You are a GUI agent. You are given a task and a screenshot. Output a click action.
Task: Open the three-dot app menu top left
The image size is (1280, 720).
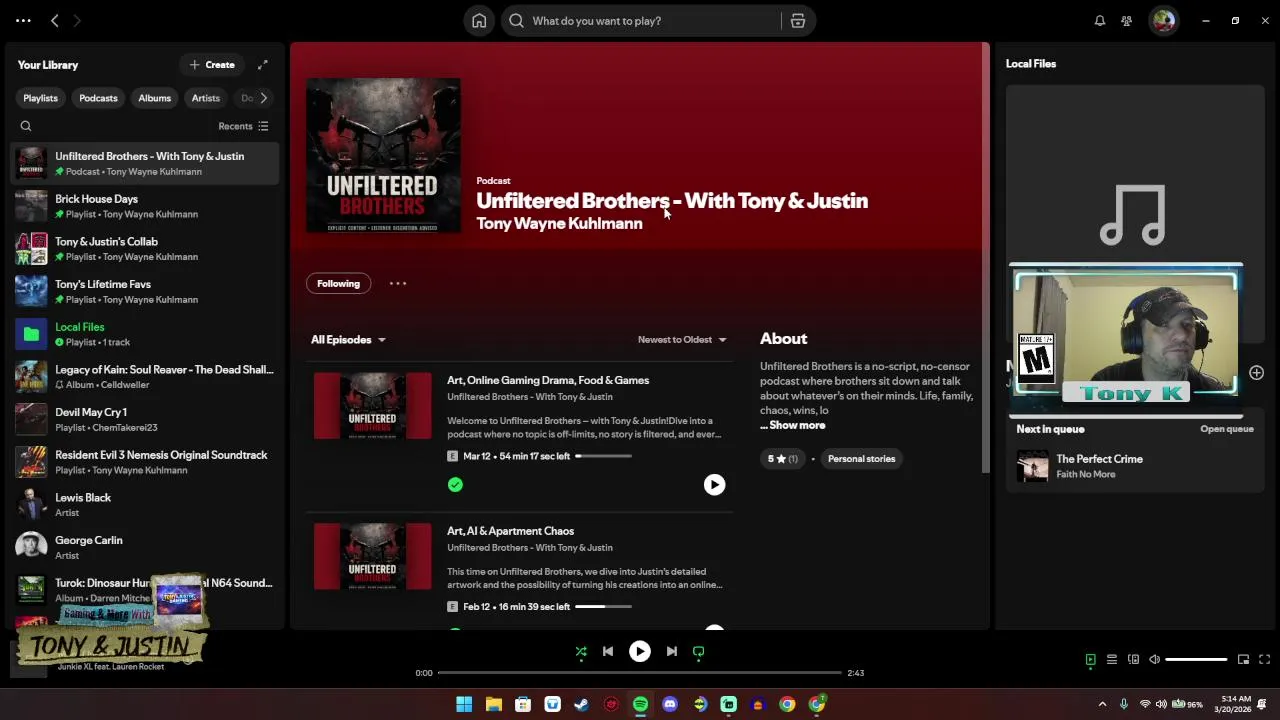(x=23, y=20)
